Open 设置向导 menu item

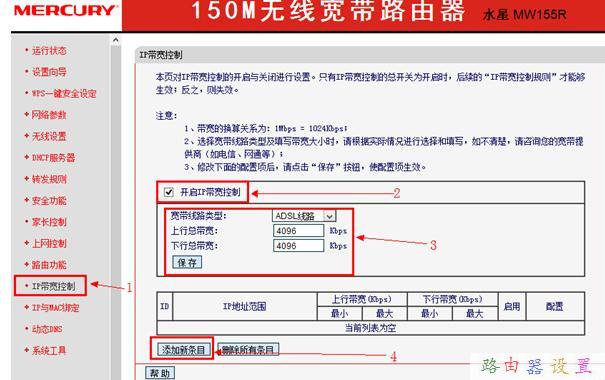coord(49,72)
